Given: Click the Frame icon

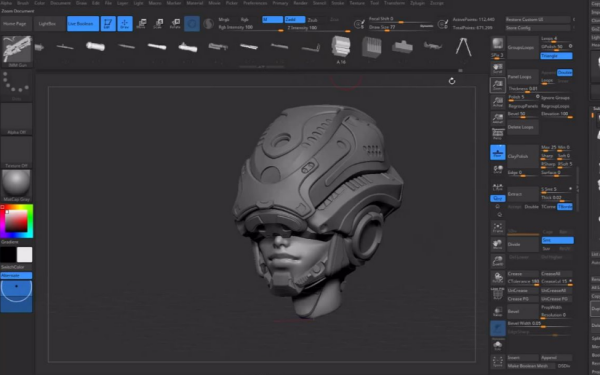Looking at the screenshot, I should click(x=497, y=227).
